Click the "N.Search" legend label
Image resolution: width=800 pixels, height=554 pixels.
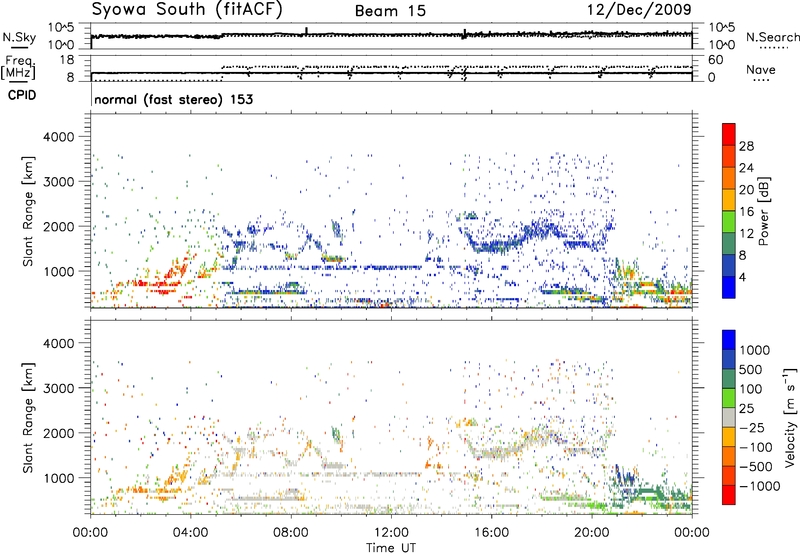pyautogui.click(x=772, y=37)
